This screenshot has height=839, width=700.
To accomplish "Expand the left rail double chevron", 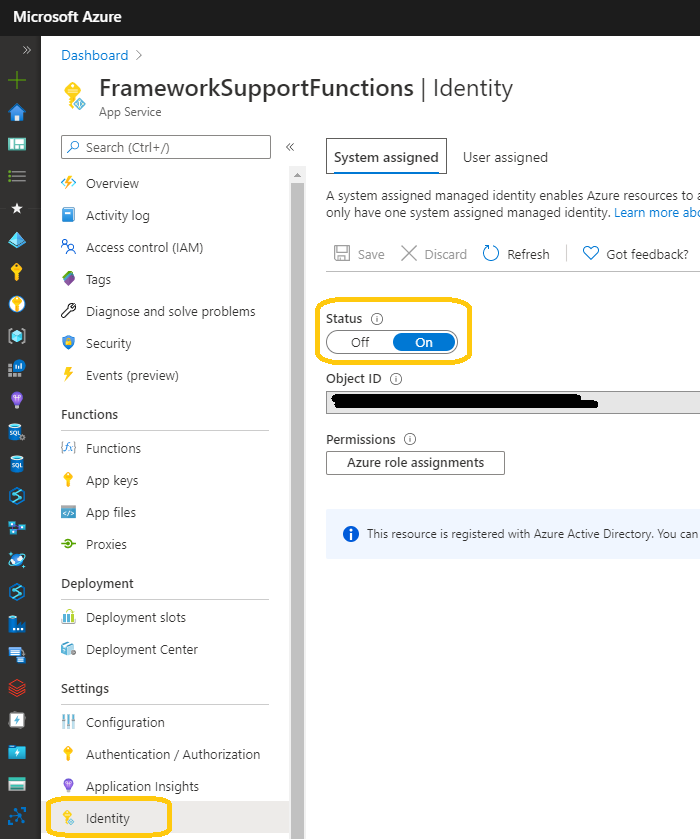I will coord(26,49).
